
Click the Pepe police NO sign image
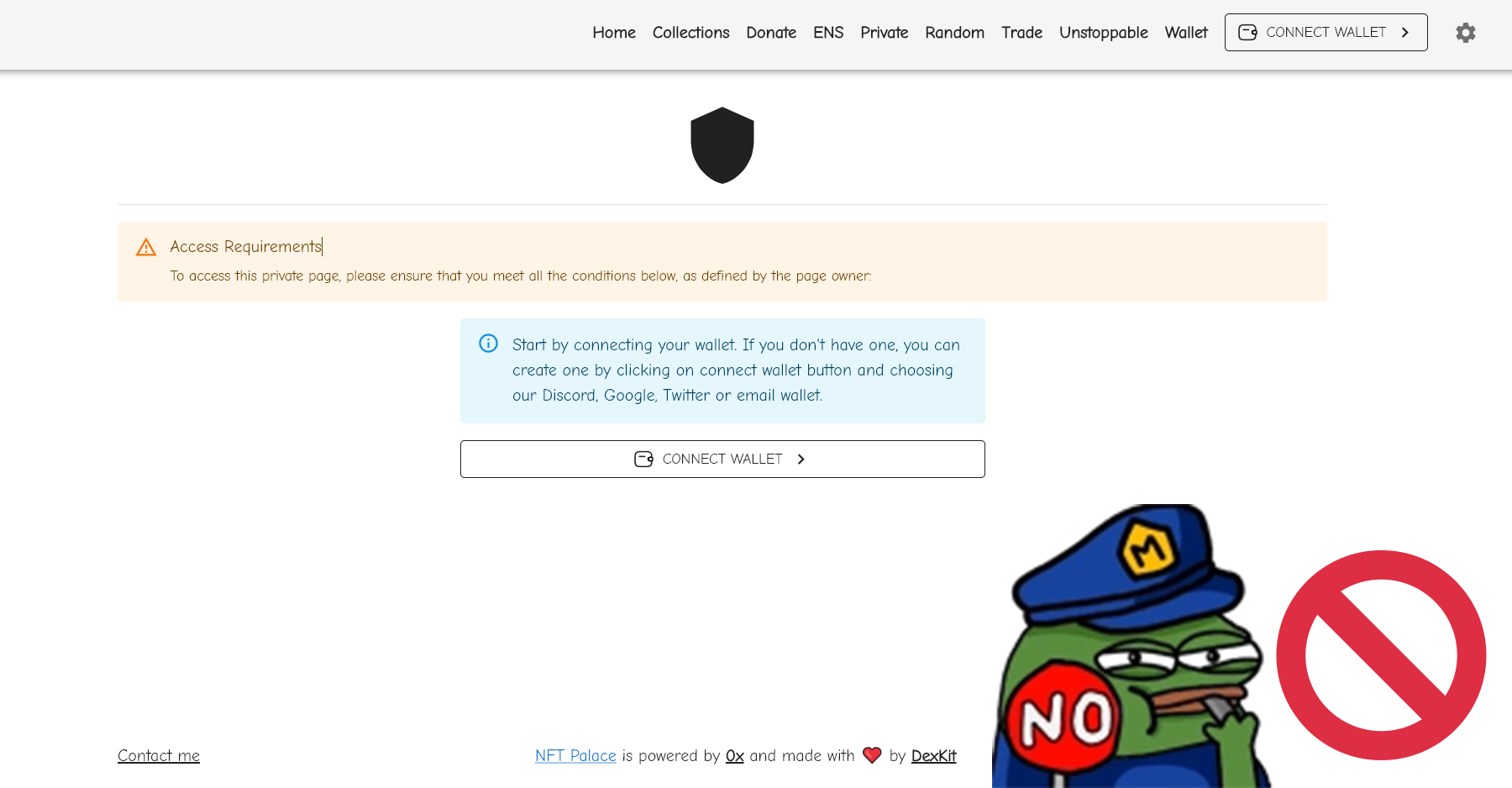click(1131, 646)
